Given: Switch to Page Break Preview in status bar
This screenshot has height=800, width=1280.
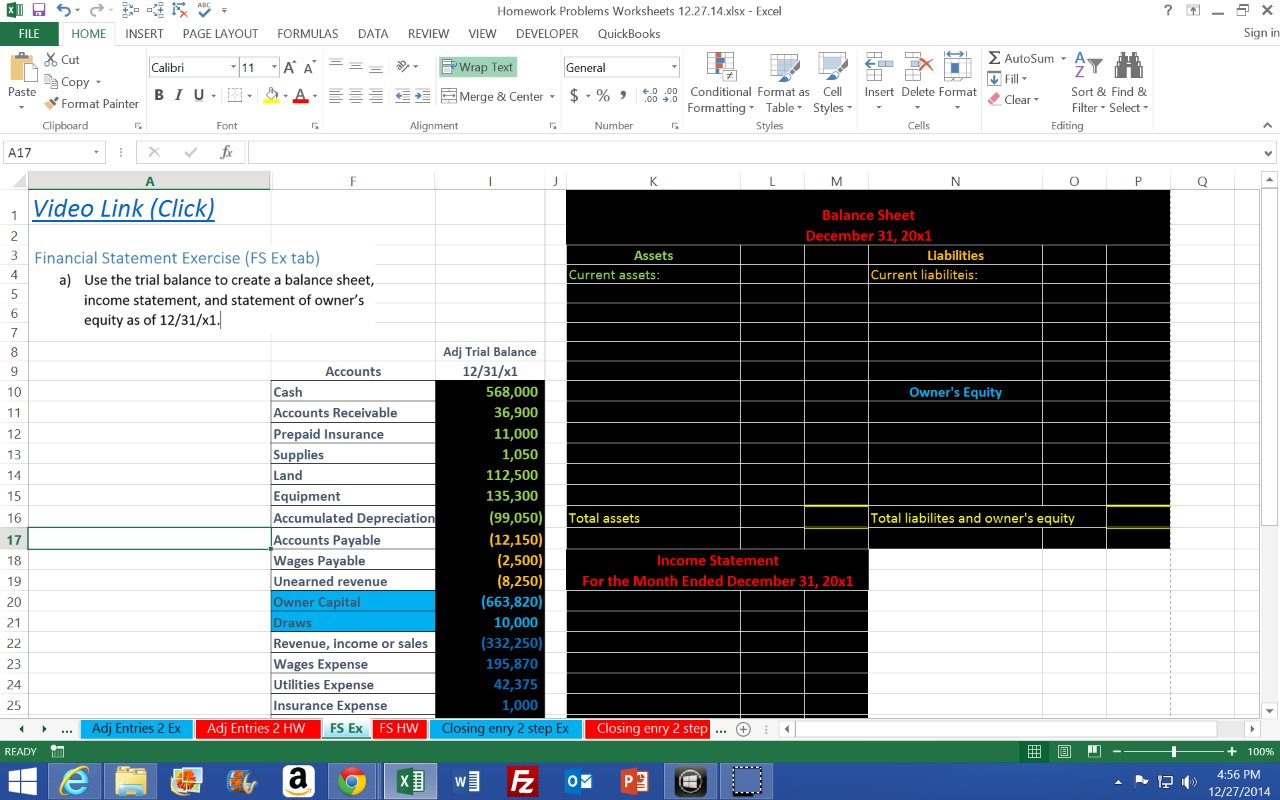Looking at the screenshot, I should (x=1094, y=751).
